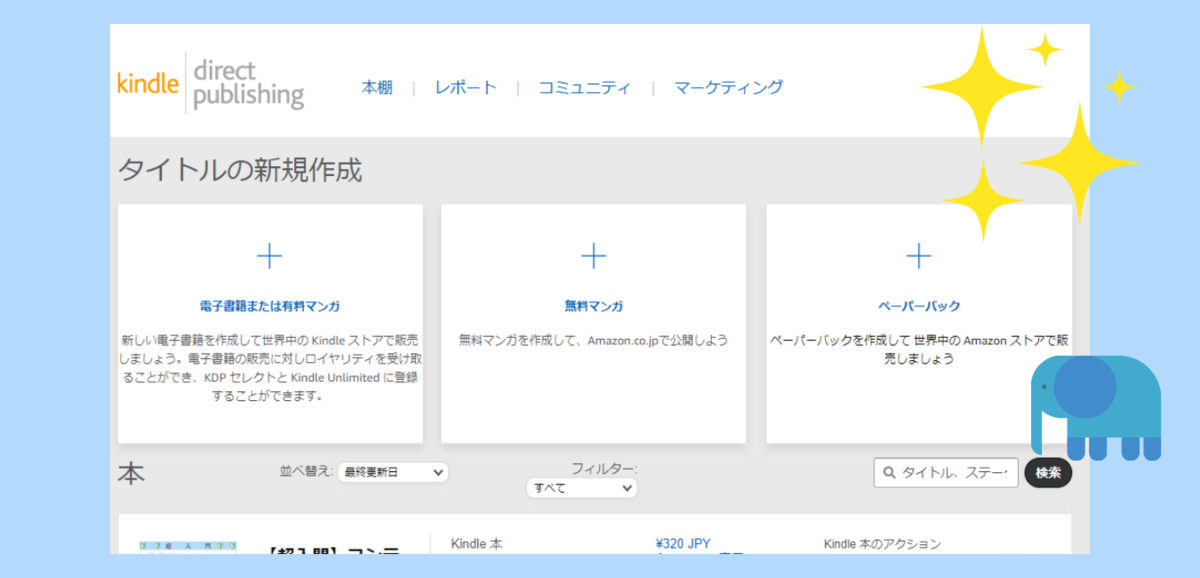The image size is (1200, 578).
Task: Click the plus icon for ペーパーバック
Action: point(918,257)
